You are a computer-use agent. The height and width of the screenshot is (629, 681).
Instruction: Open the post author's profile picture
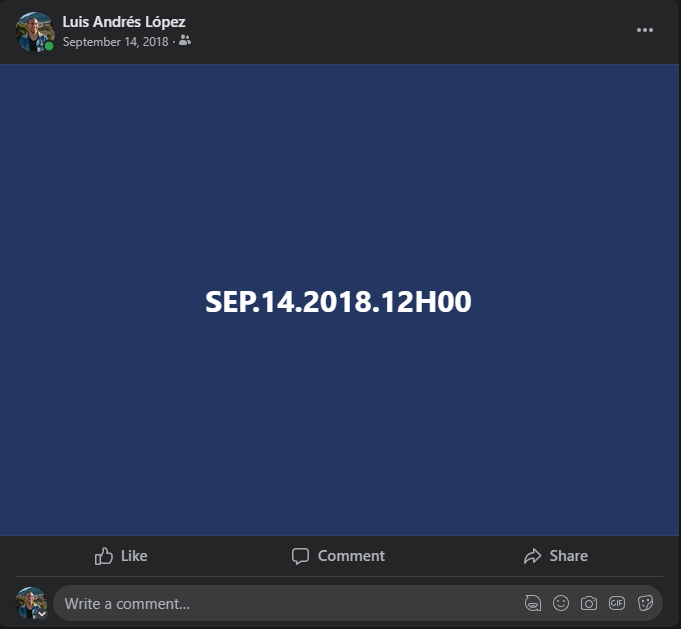pyautogui.click(x=35, y=32)
